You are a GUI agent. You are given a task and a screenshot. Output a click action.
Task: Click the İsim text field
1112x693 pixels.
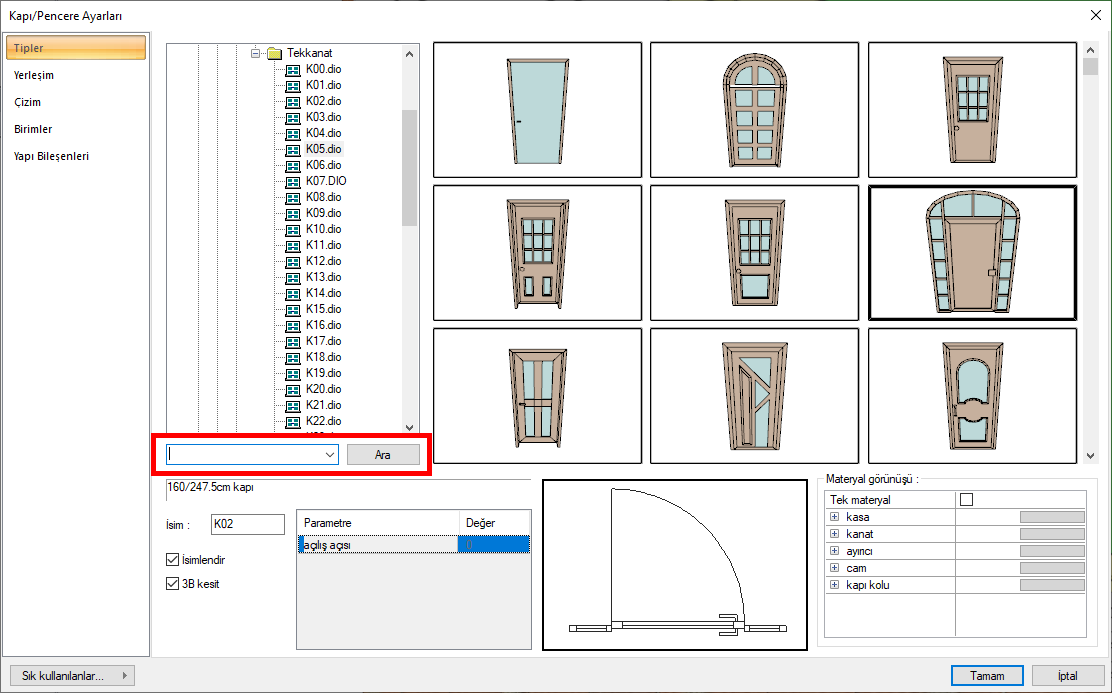[247, 523]
